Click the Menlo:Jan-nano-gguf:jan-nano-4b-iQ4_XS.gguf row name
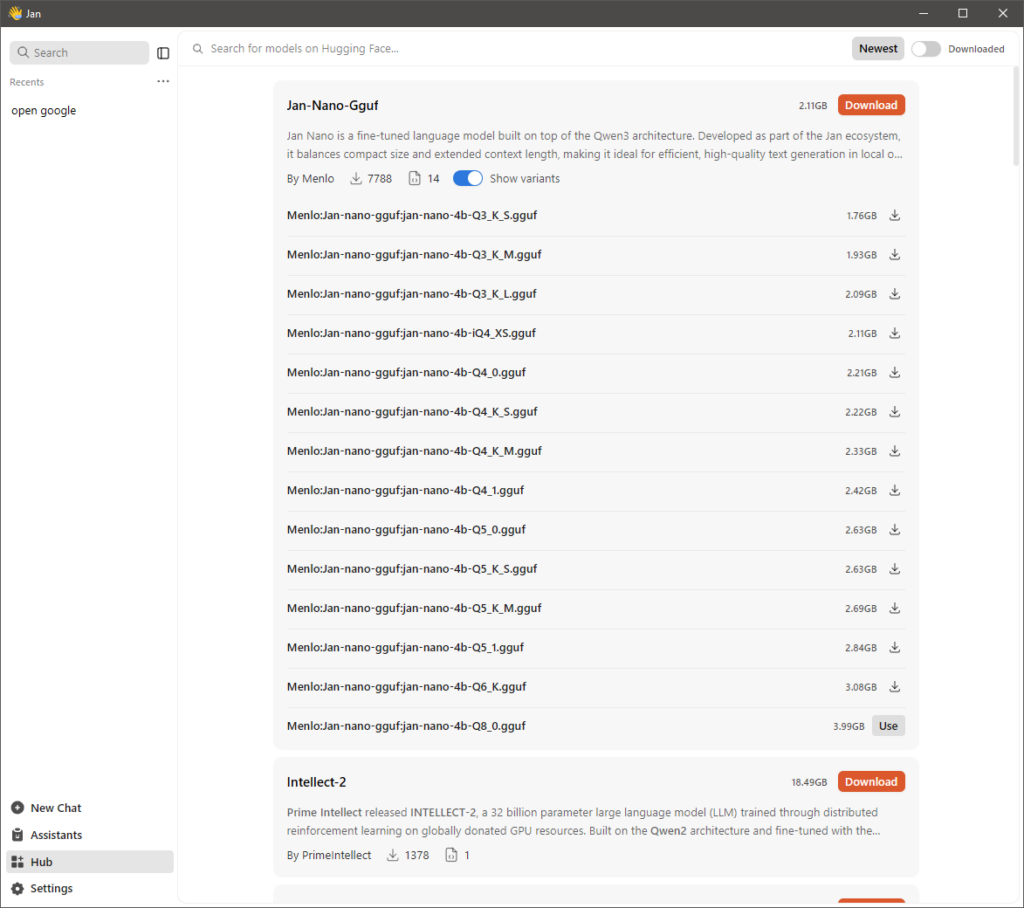Image resolution: width=1024 pixels, height=908 pixels. click(411, 333)
